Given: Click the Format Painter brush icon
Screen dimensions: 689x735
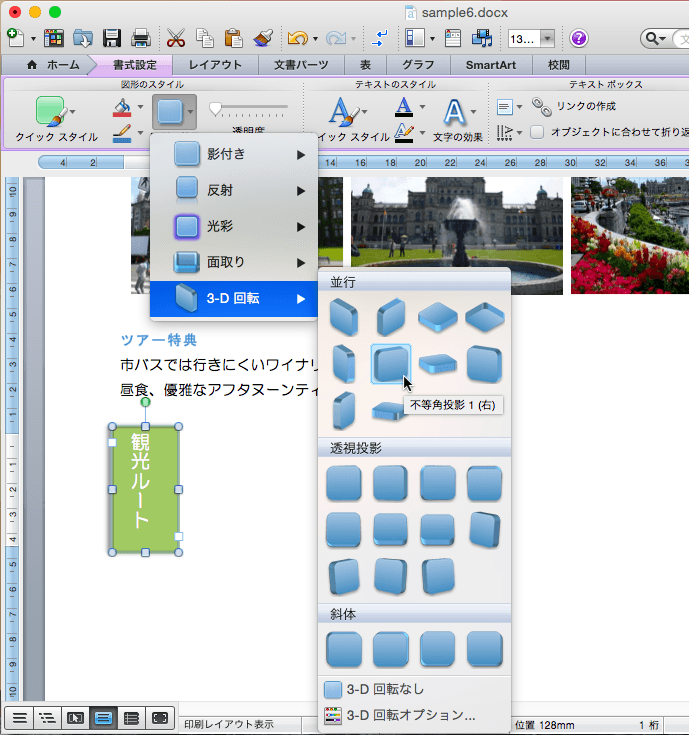Looking at the screenshot, I should coord(263,39).
